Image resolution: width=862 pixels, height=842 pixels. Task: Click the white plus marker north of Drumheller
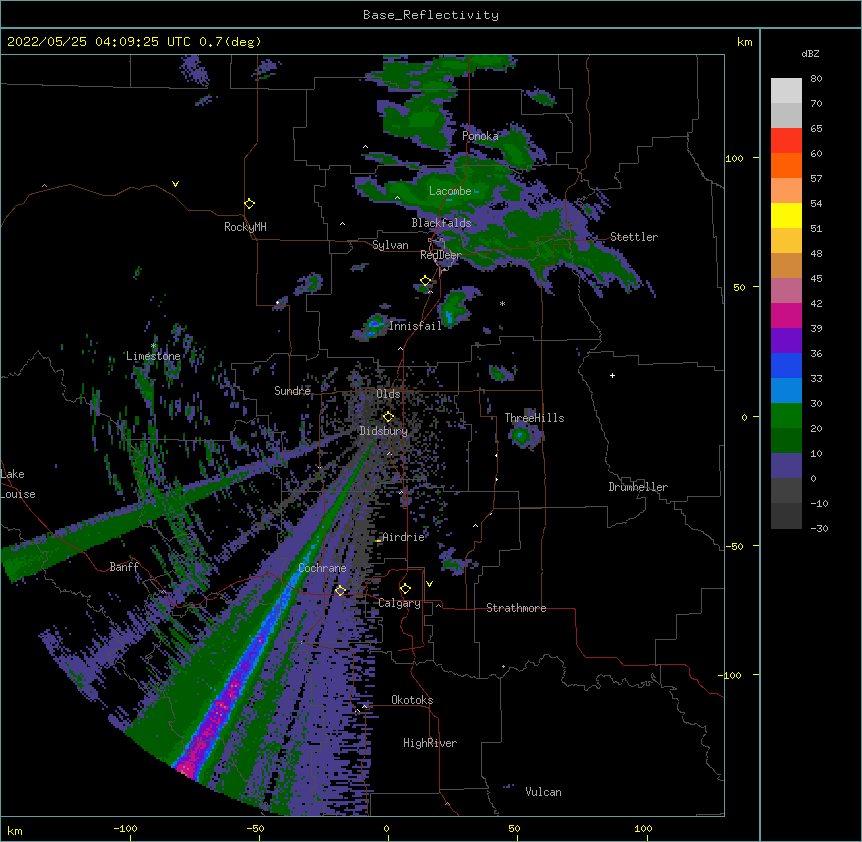(612, 375)
